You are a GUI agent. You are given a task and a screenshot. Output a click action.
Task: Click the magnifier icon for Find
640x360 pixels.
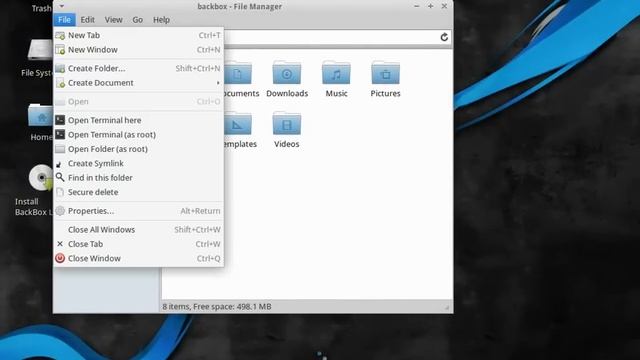[x=60, y=177]
